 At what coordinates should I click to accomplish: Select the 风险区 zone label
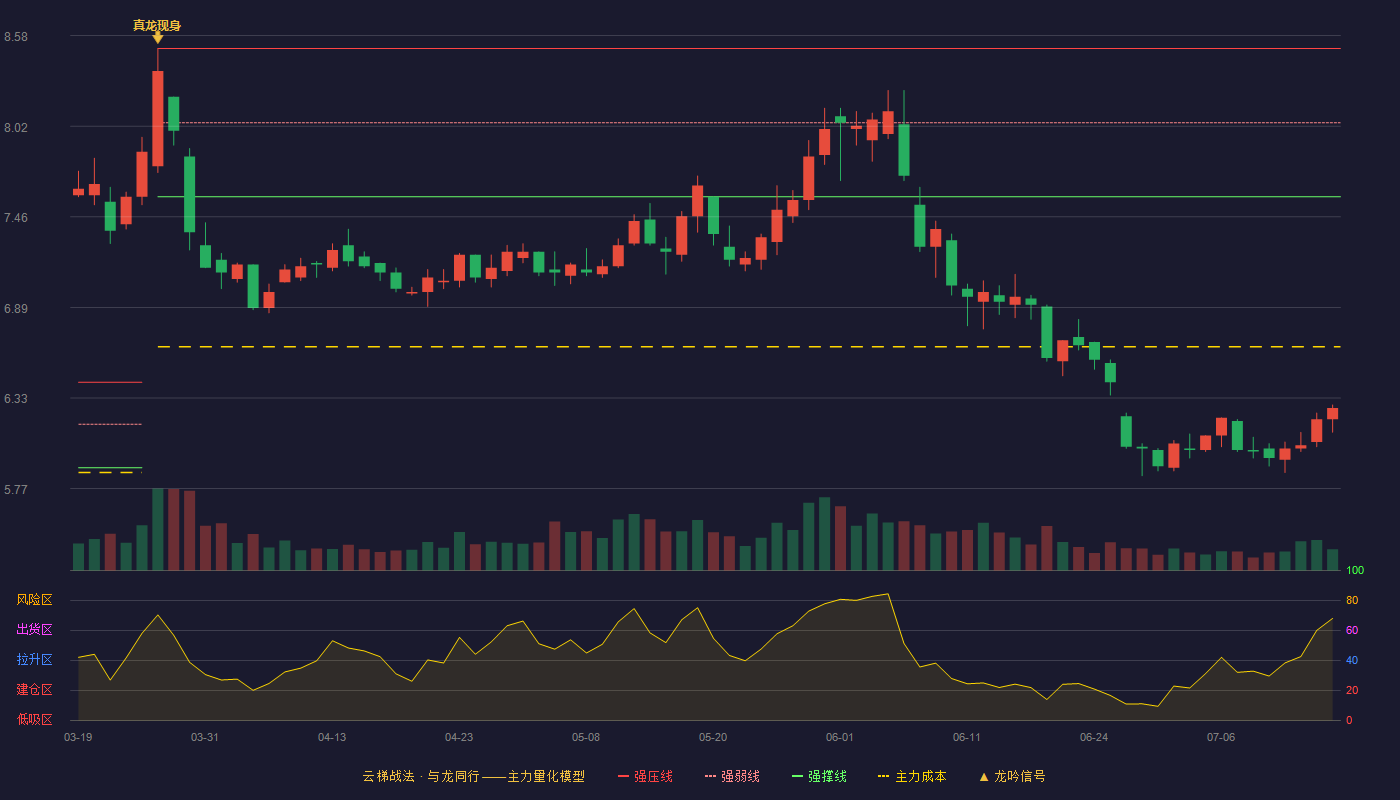(34, 600)
